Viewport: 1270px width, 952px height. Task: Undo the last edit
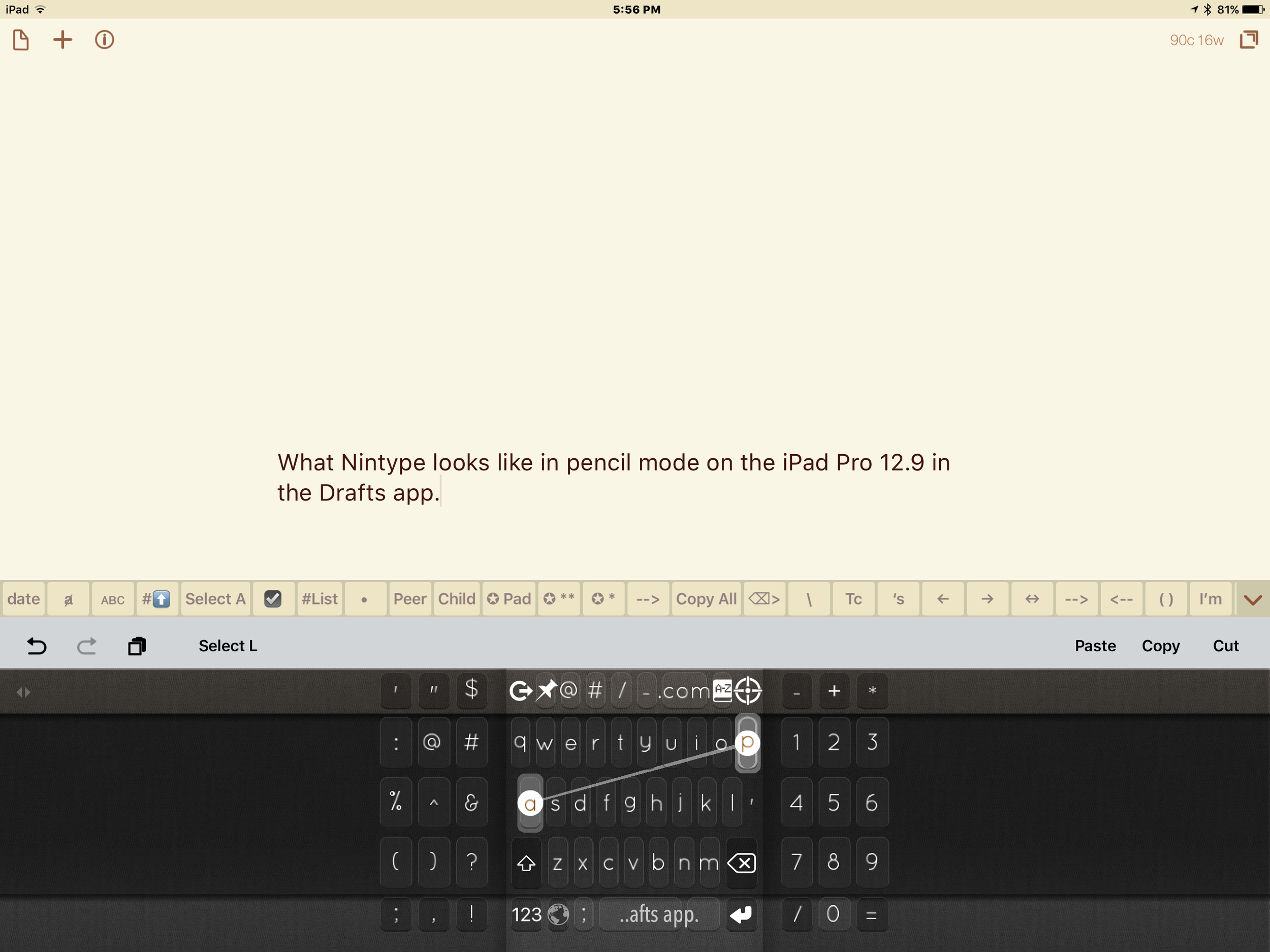[x=37, y=646]
